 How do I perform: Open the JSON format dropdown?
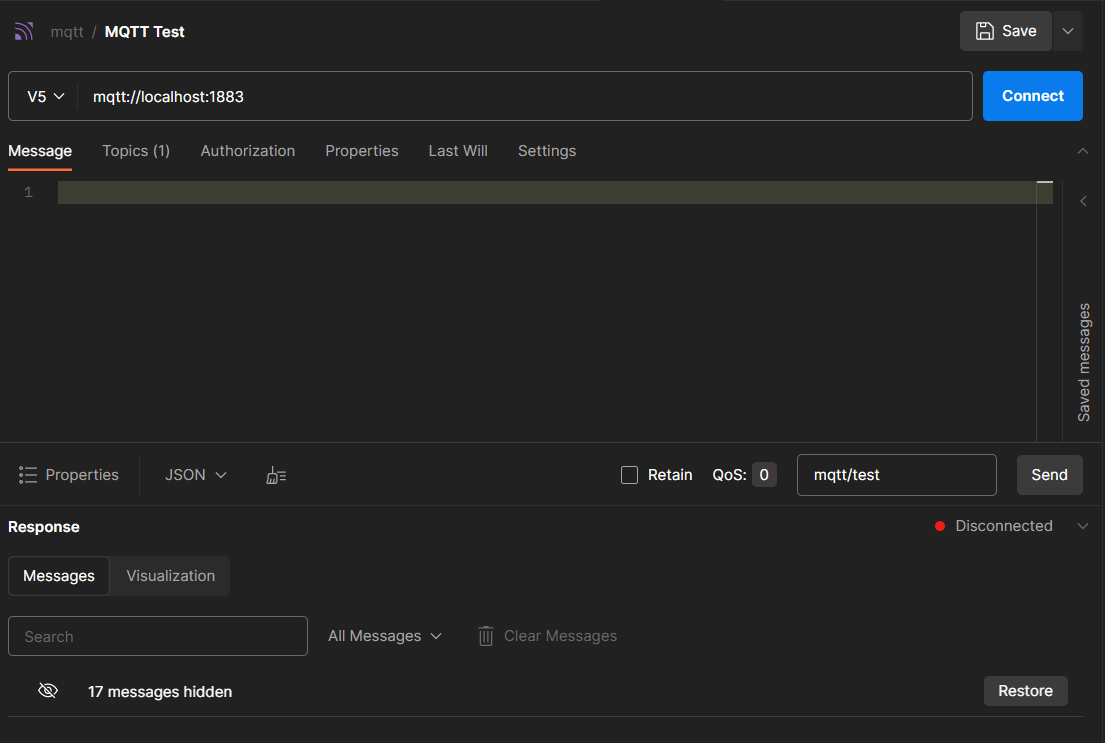click(195, 475)
